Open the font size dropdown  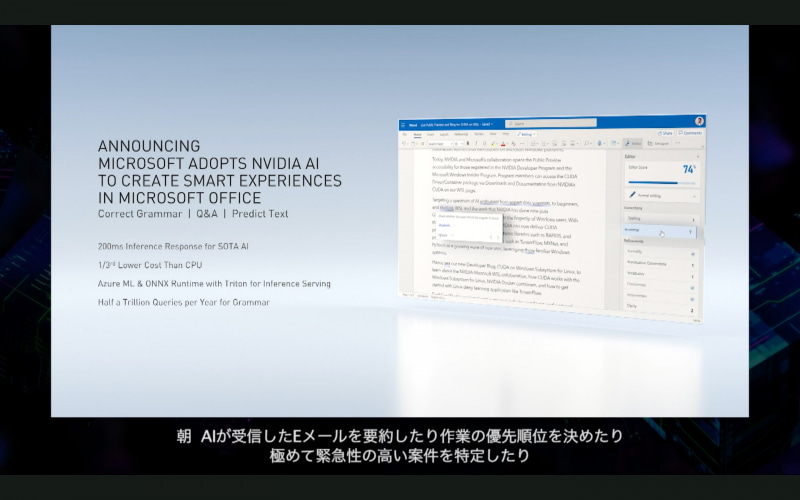click(x=459, y=144)
